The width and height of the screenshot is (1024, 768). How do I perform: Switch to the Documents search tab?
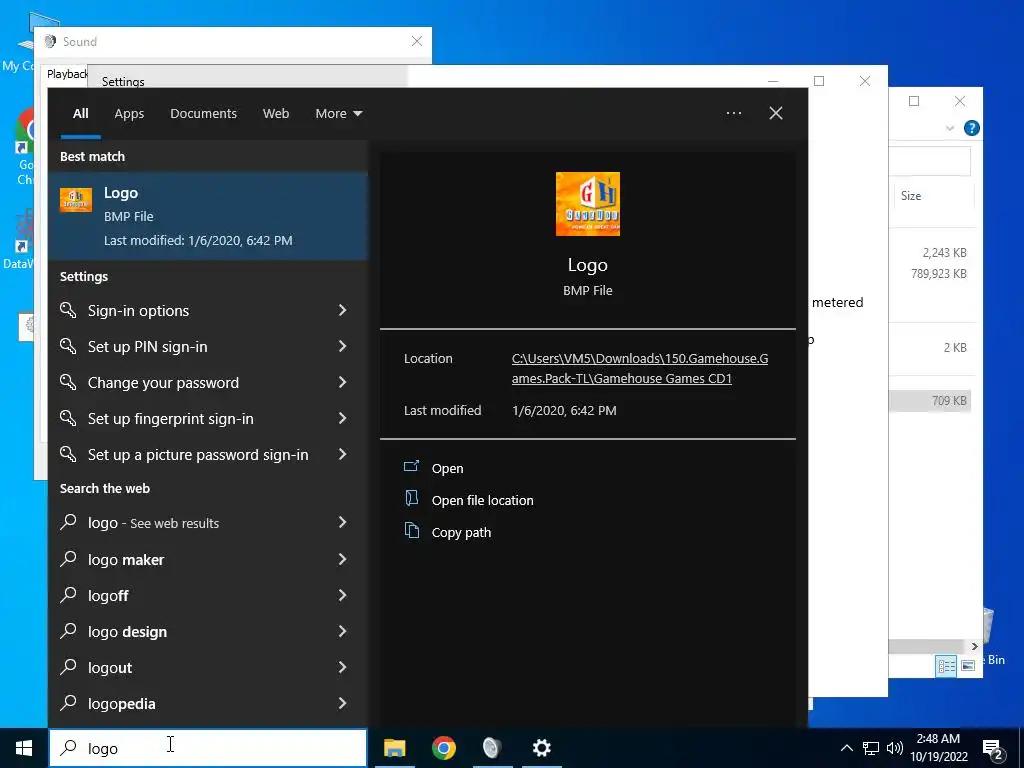pyautogui.click(x=203, y=114)
